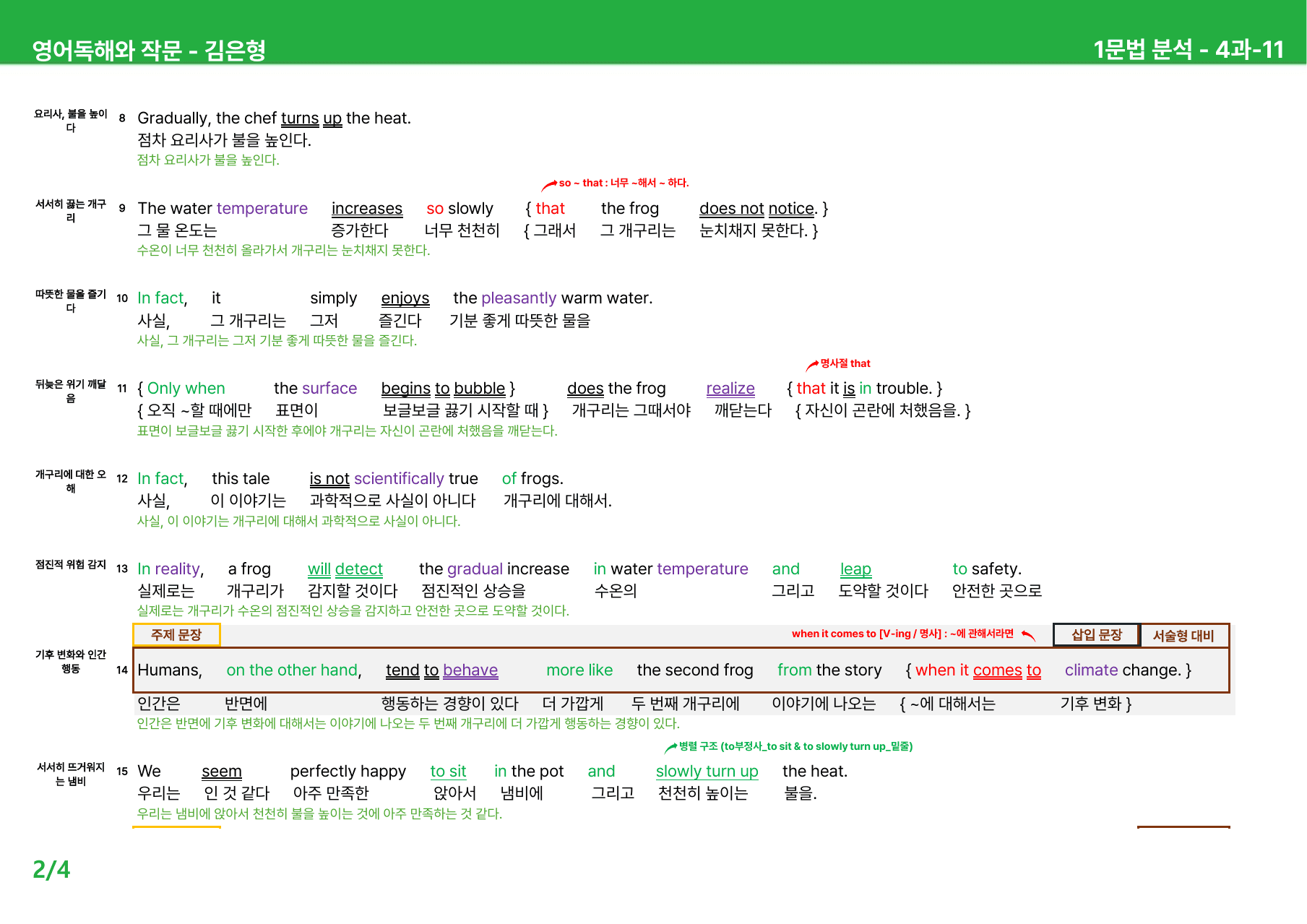This screenshot has width=1307, height=924.
Task: Click the red word 'that' in sentence 9
Action: (550, 208)
